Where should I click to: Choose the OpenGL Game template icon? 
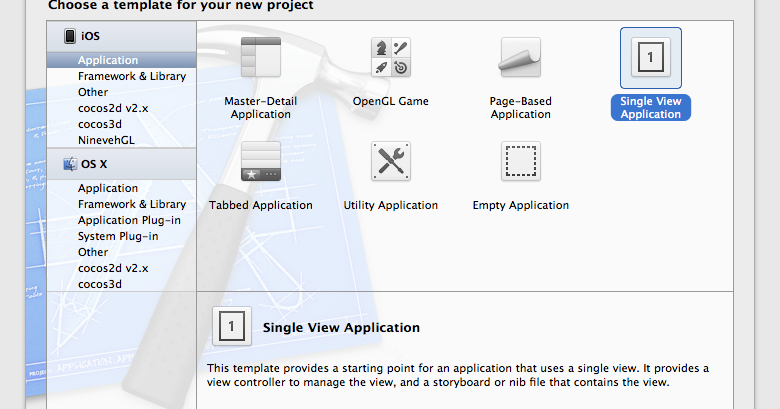(x=390, y=59)
